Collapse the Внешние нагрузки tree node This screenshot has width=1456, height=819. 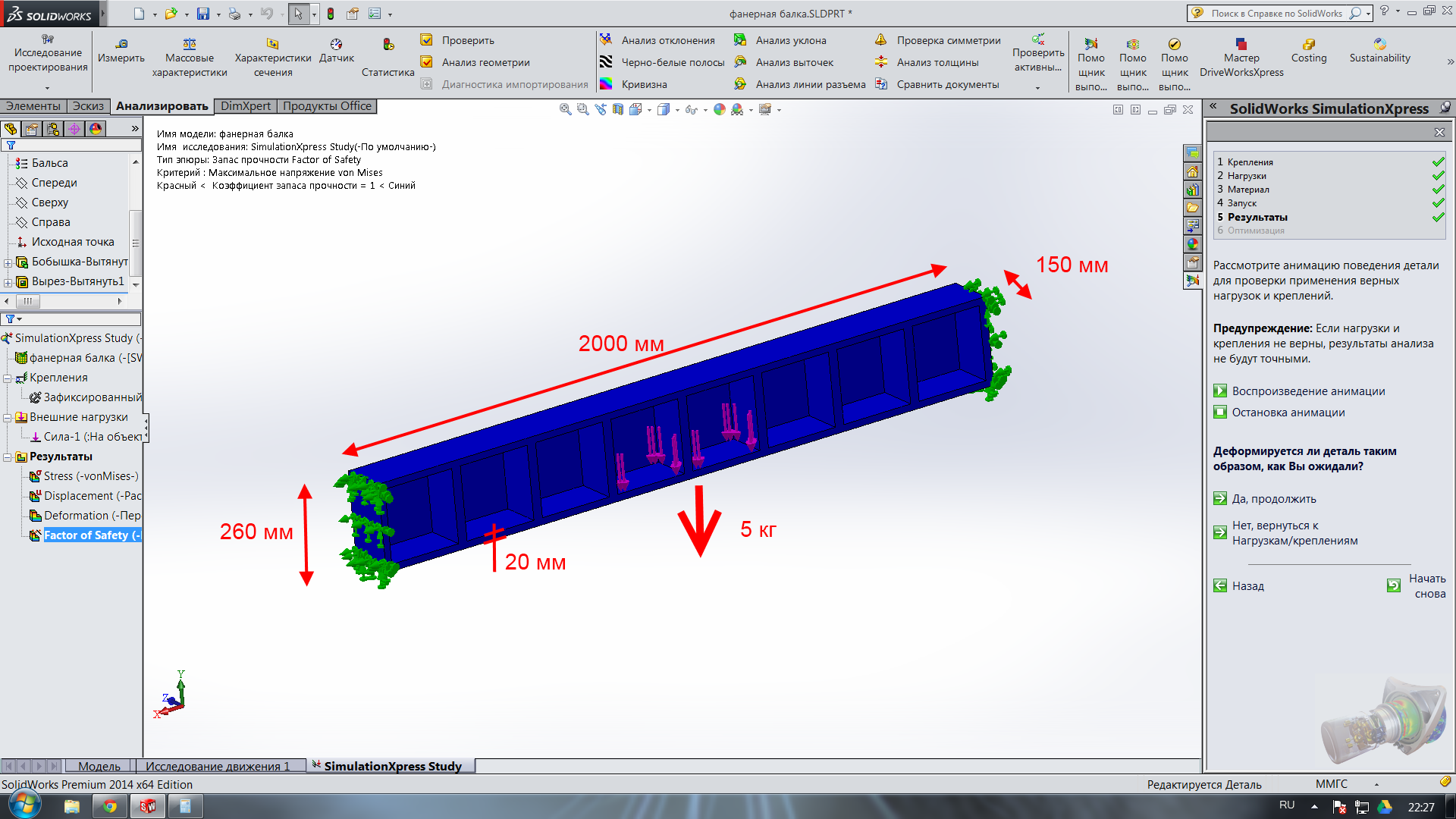pos(8,418)
